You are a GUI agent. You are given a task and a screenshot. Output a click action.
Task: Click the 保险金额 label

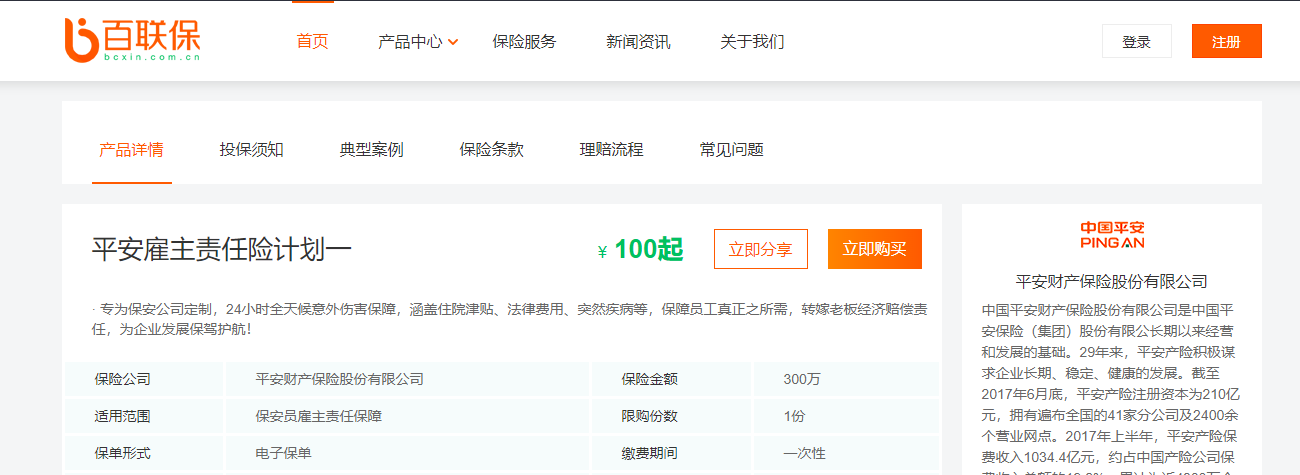[x=650, y=379]
